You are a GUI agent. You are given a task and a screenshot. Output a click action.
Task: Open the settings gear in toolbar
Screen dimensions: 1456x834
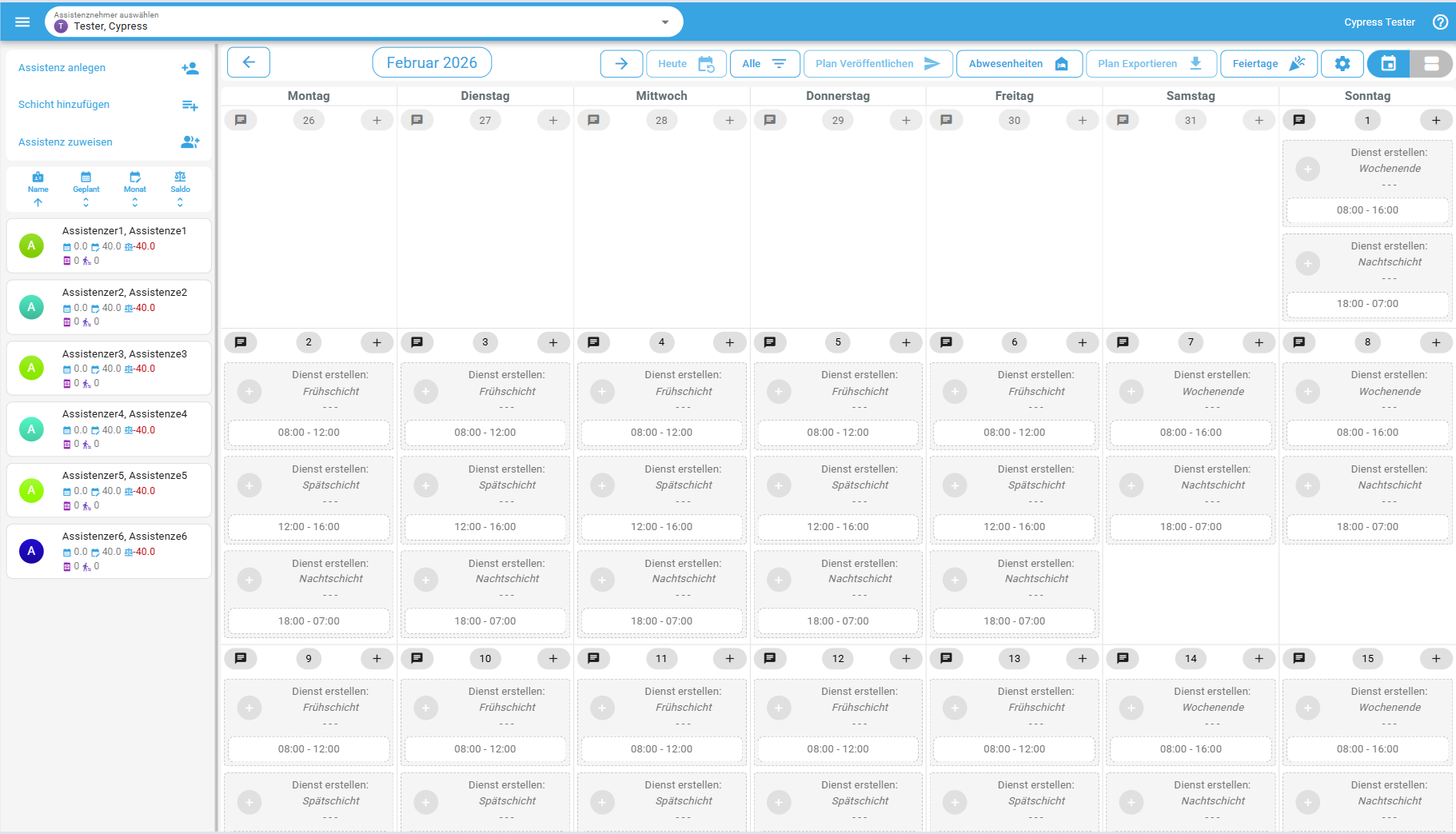pos(1342,63)
